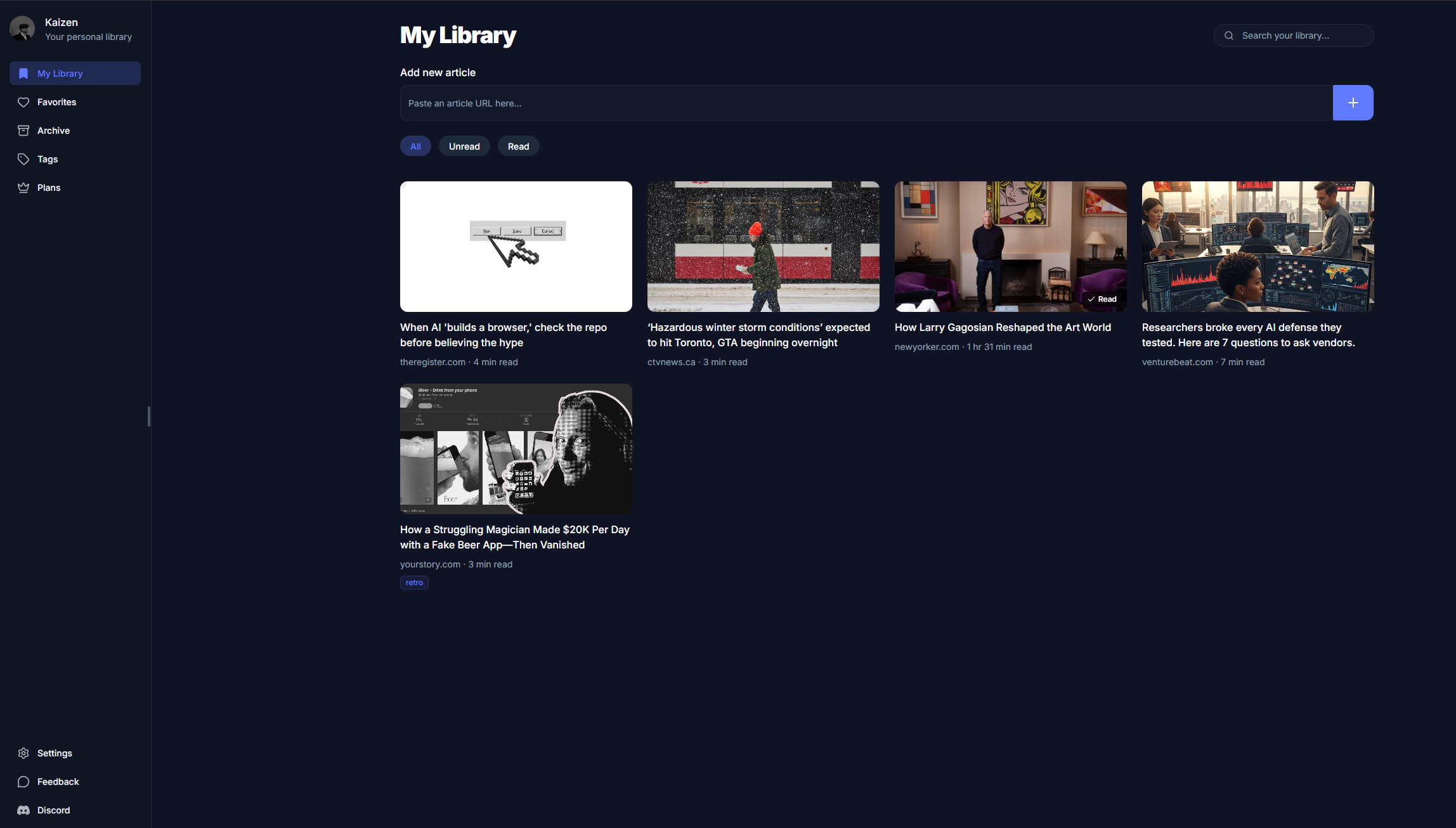Screen dimensions: 1456x828
Task: Open Favorites via the heart icon
Action: 23,101
